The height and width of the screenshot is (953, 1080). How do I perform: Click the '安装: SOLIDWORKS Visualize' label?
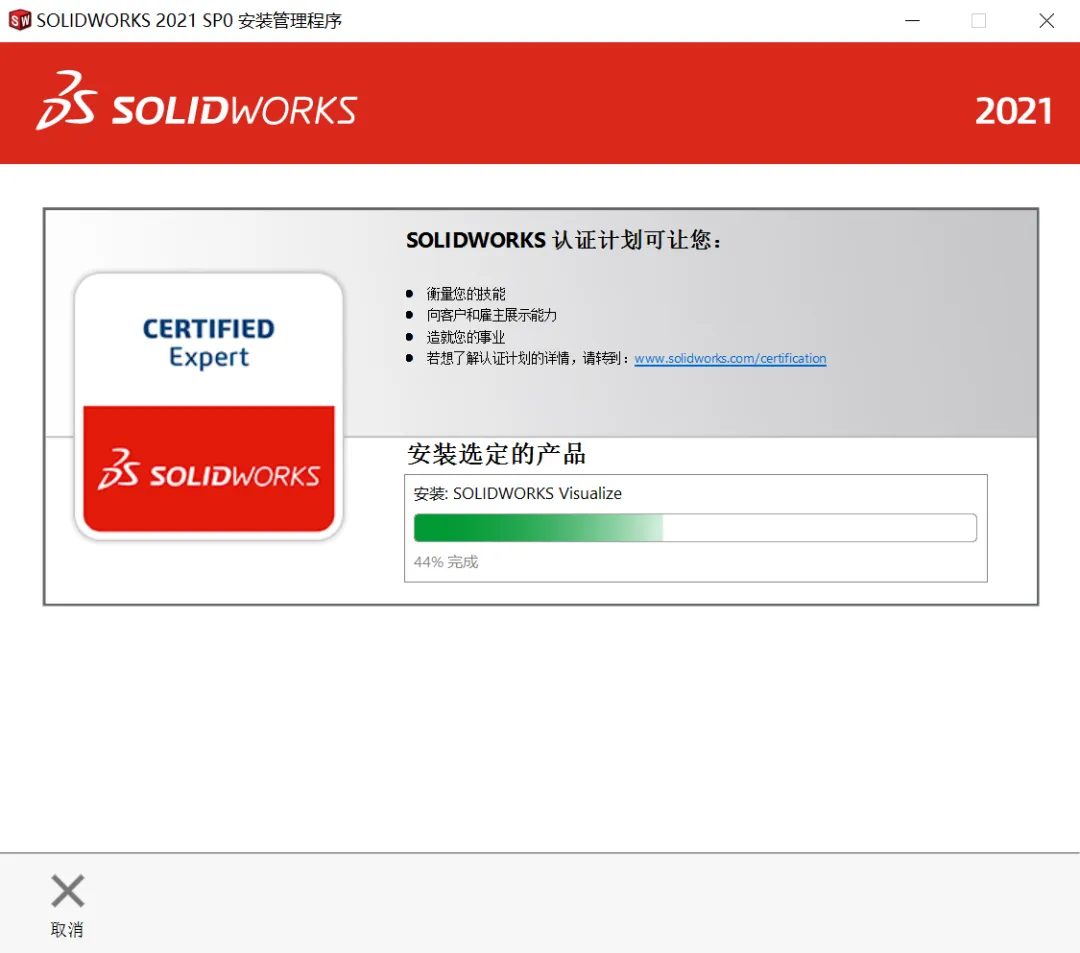[x=517, y=494]
